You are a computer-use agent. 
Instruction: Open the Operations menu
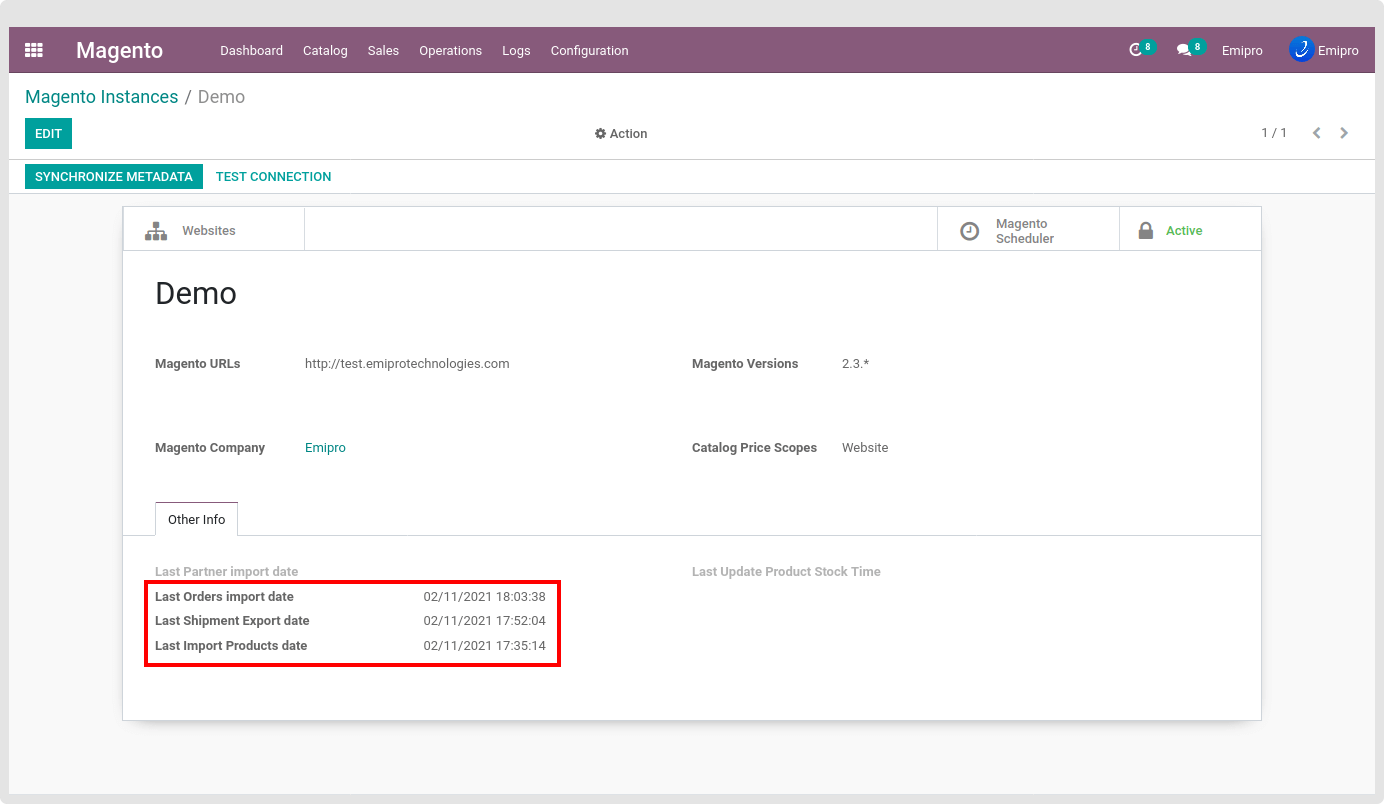[450, 51]
